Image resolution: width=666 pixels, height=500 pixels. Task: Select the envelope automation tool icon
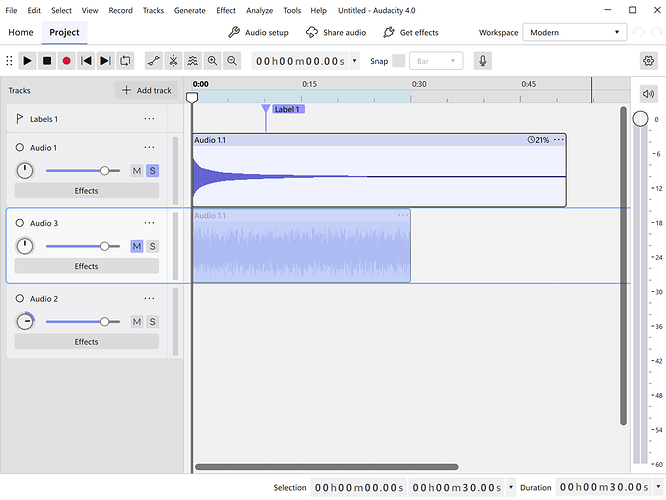coord(154,61)
